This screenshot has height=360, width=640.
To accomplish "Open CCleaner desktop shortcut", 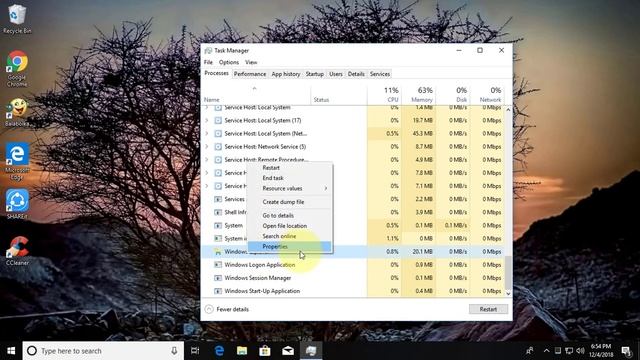I will [17, 251].
